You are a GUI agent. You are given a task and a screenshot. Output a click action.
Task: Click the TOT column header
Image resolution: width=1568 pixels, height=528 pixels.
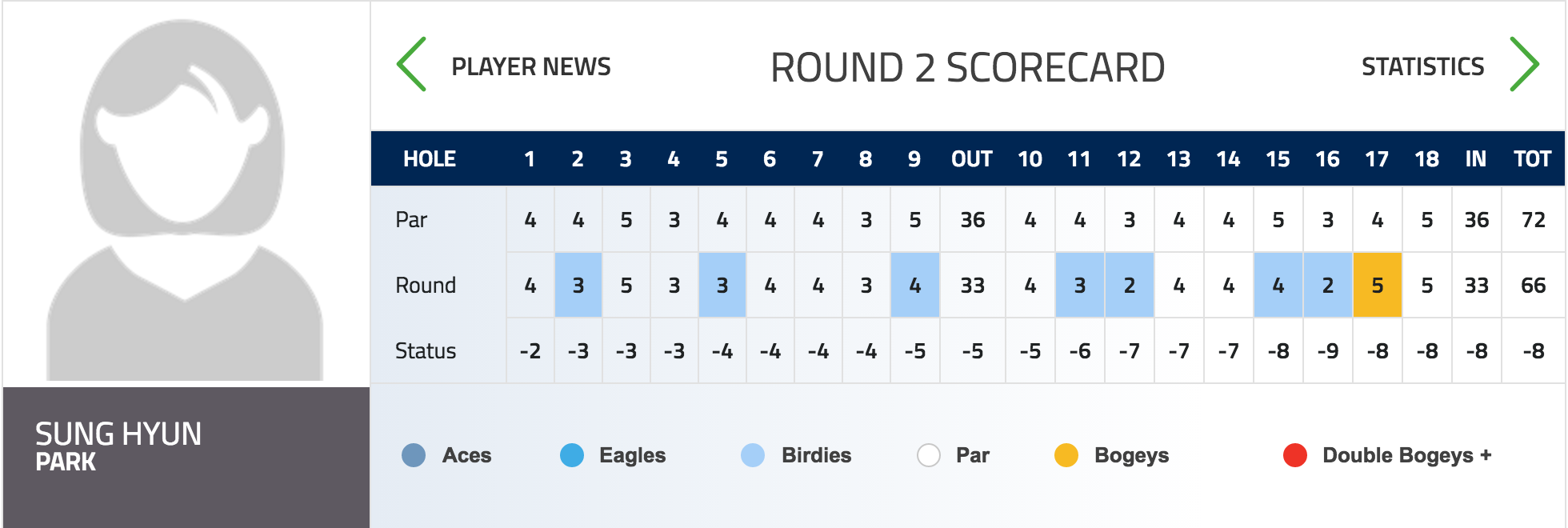click(x=1532, y=159)
